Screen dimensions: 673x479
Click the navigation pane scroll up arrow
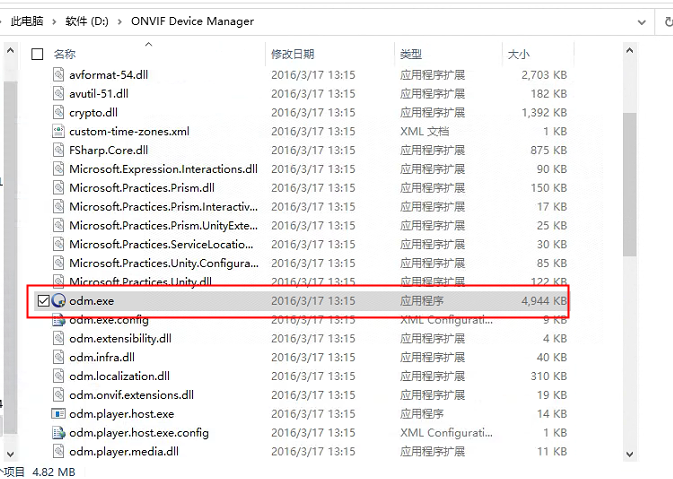tap(11, 51)
